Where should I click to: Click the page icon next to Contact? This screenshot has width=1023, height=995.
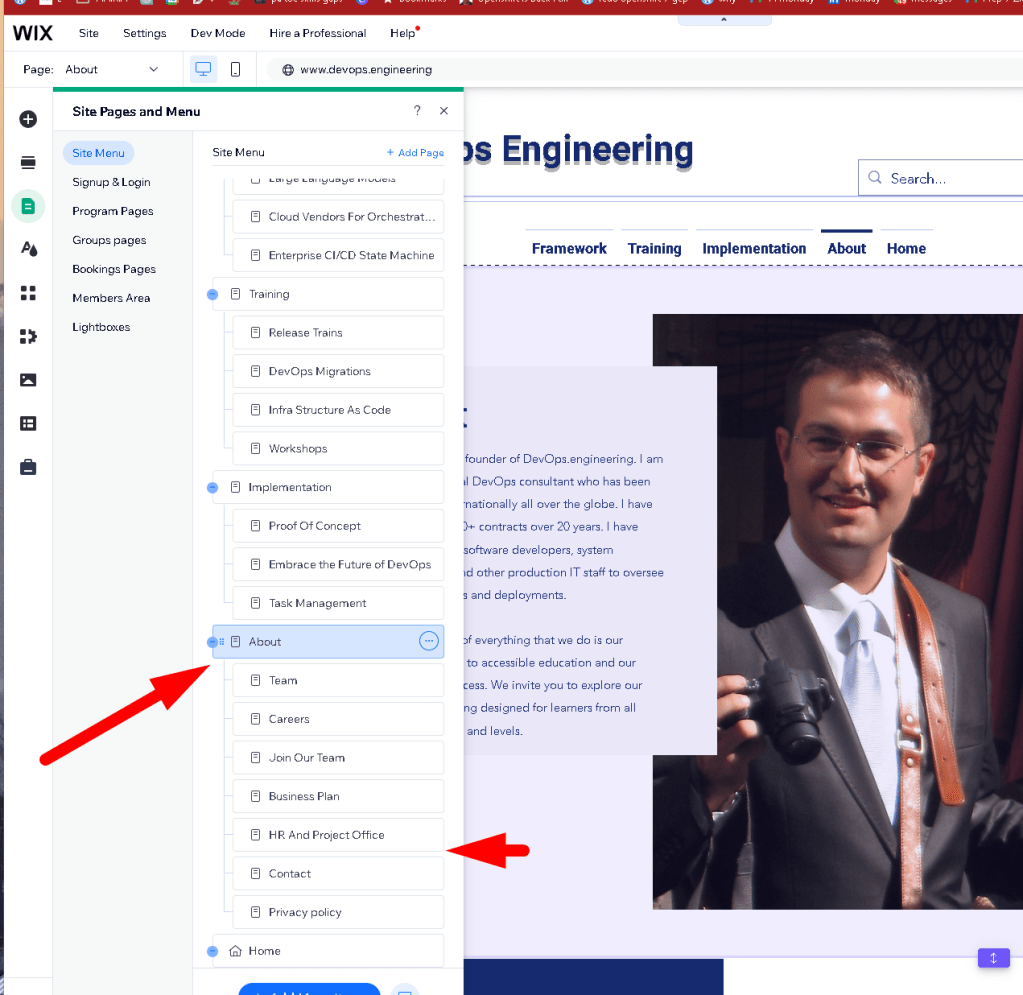(256, 874)
